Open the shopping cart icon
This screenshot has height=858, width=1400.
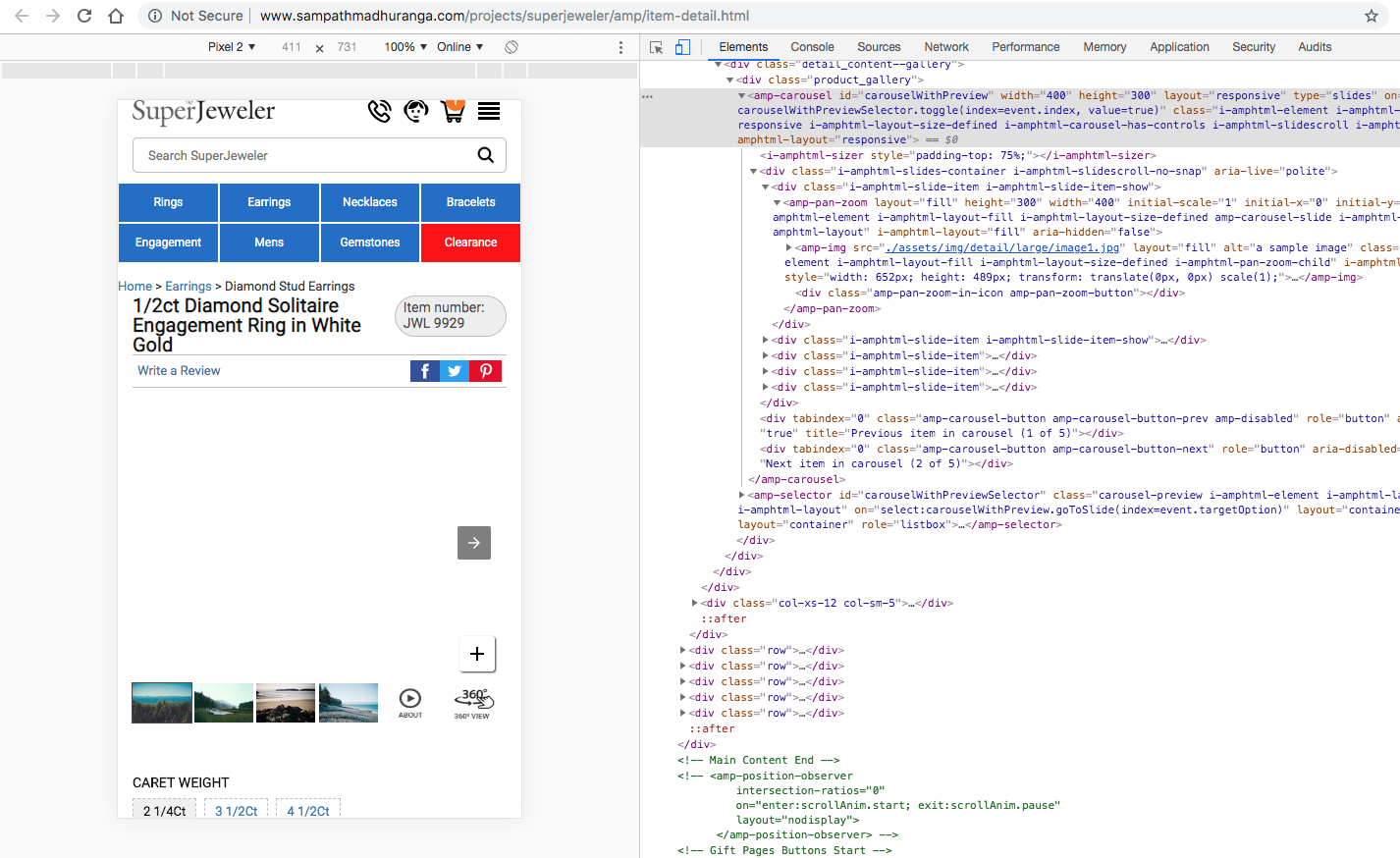coord(453,112)
